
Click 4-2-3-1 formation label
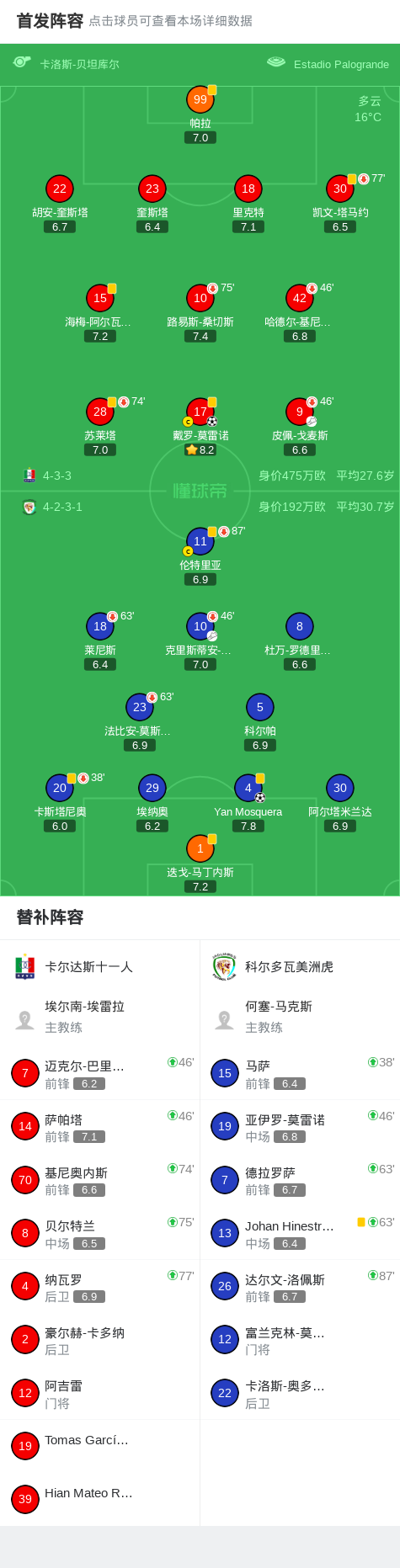point(62,507)
